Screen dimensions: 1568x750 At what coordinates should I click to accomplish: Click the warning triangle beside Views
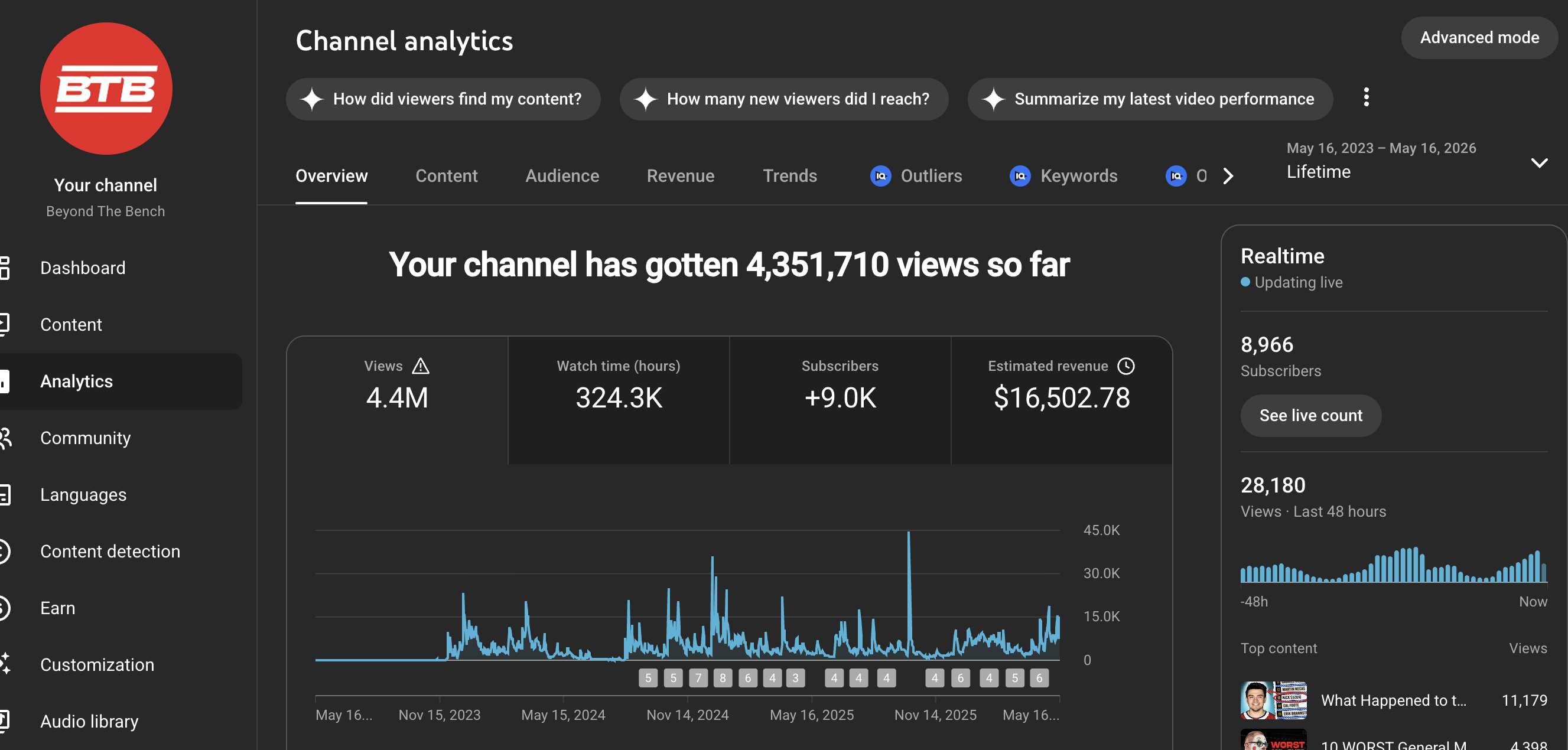click(x=421, y=366)
